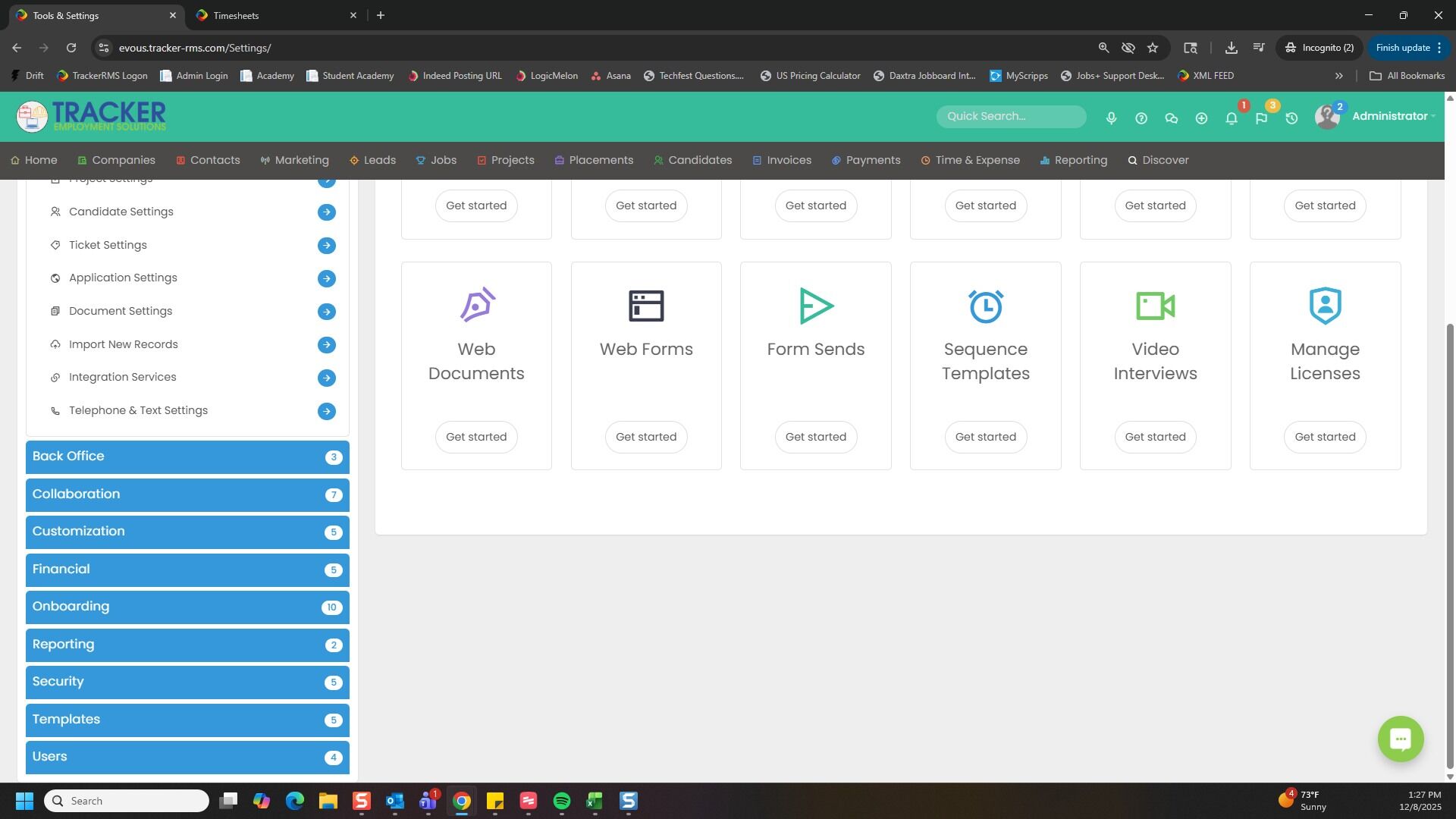Click the Quick Search input field
The image size is (1456, 819).
1011,116
